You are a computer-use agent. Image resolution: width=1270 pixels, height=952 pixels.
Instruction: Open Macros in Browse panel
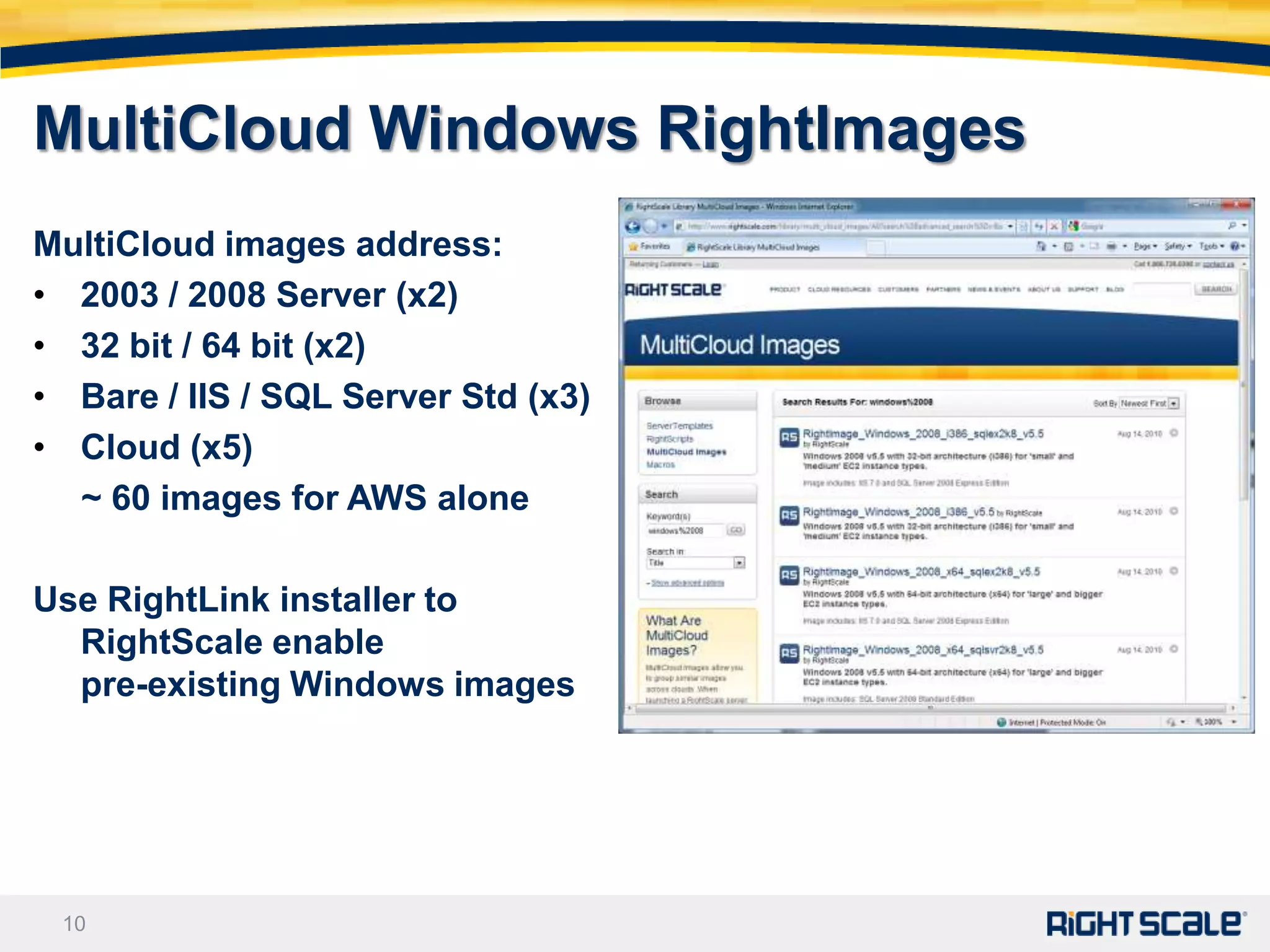point(660,465)
